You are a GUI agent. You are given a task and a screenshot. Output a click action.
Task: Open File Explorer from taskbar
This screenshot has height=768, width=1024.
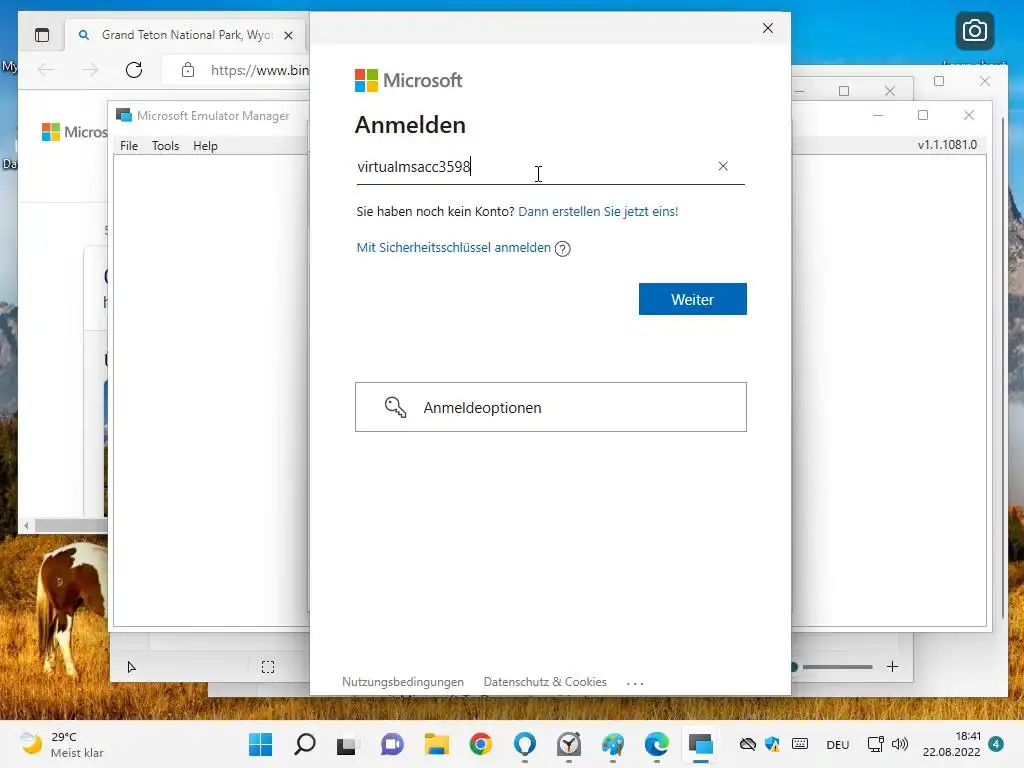436,744
